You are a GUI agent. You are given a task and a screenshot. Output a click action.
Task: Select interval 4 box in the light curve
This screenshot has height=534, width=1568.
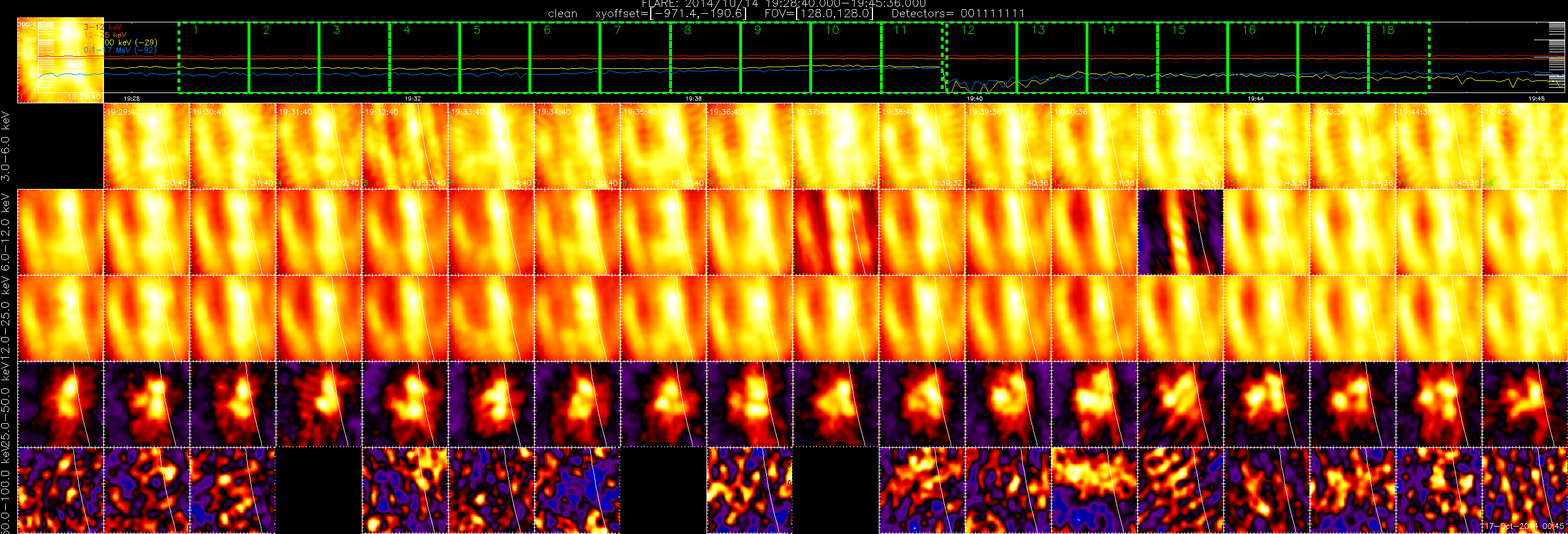(x=424, y=58)
